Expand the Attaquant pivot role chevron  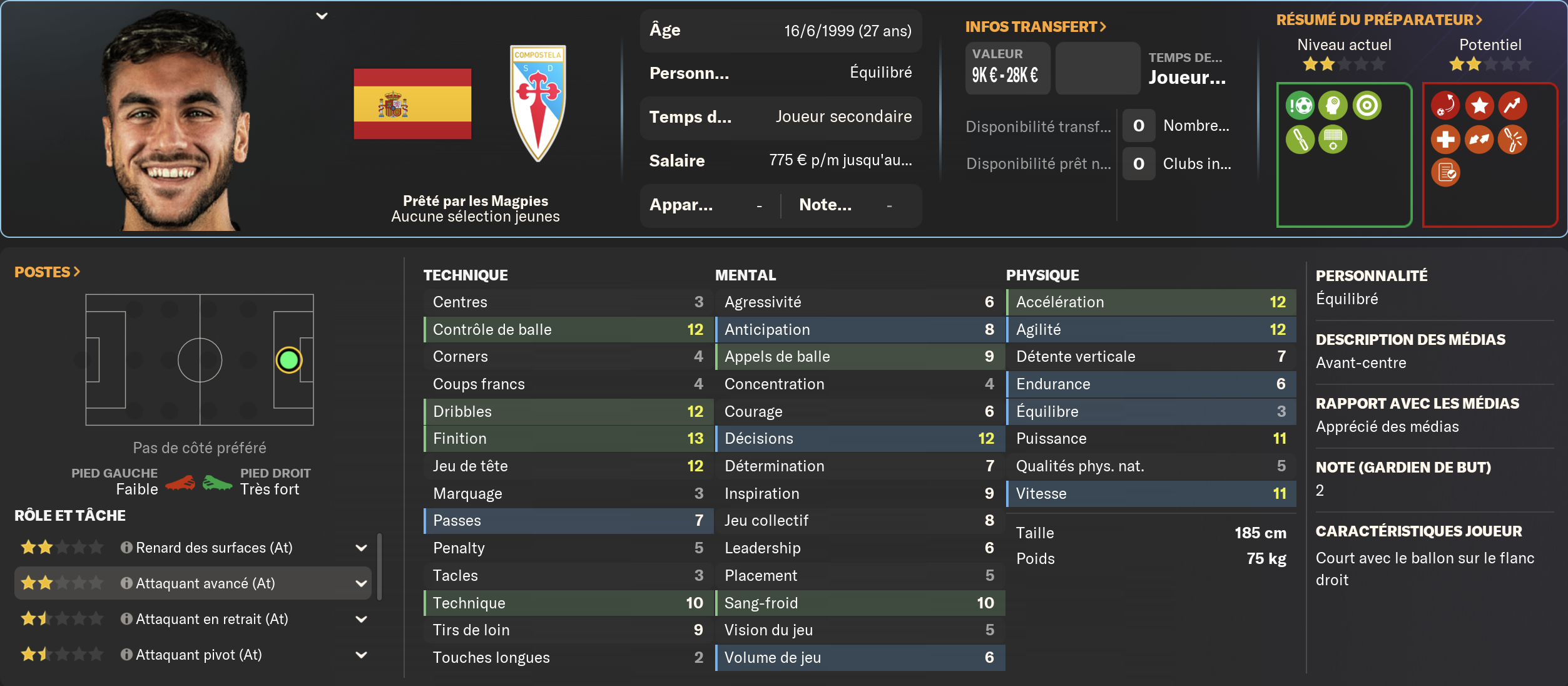pyautogui.click(x=361, y=655)
